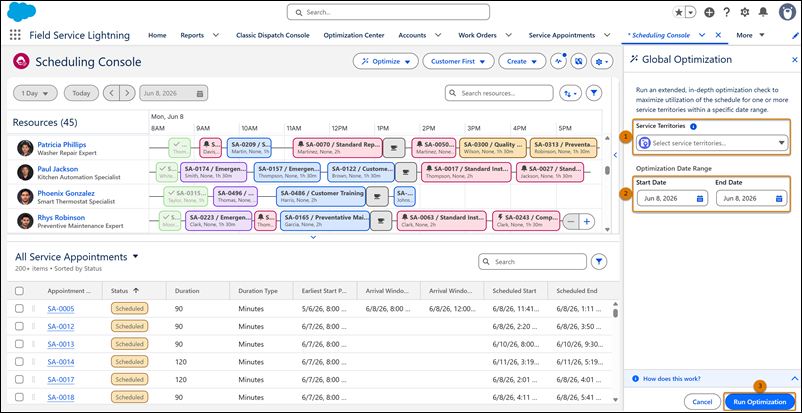Collapse the side panel arrow

coord(616,155)
